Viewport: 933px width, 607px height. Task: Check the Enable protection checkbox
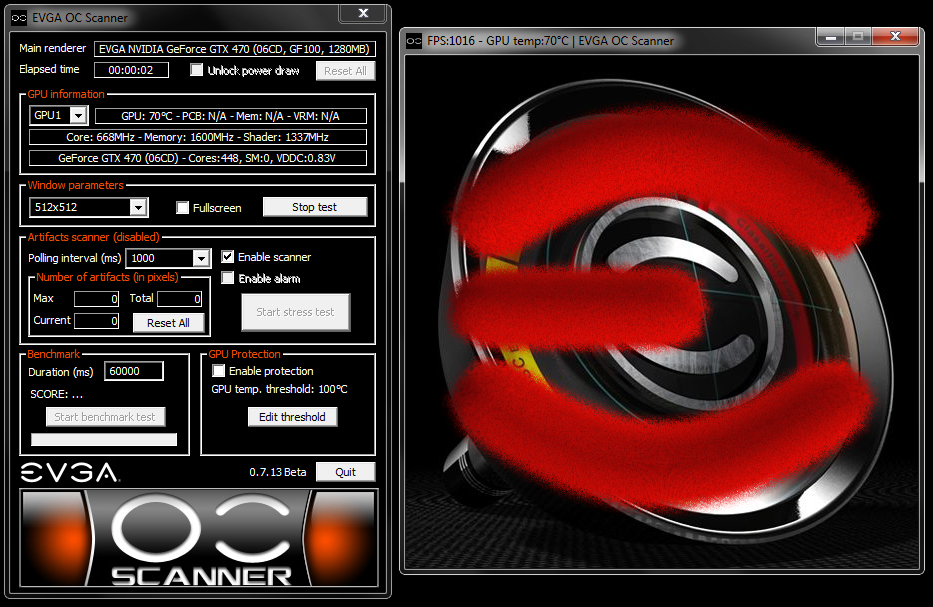tap(218, 371)
